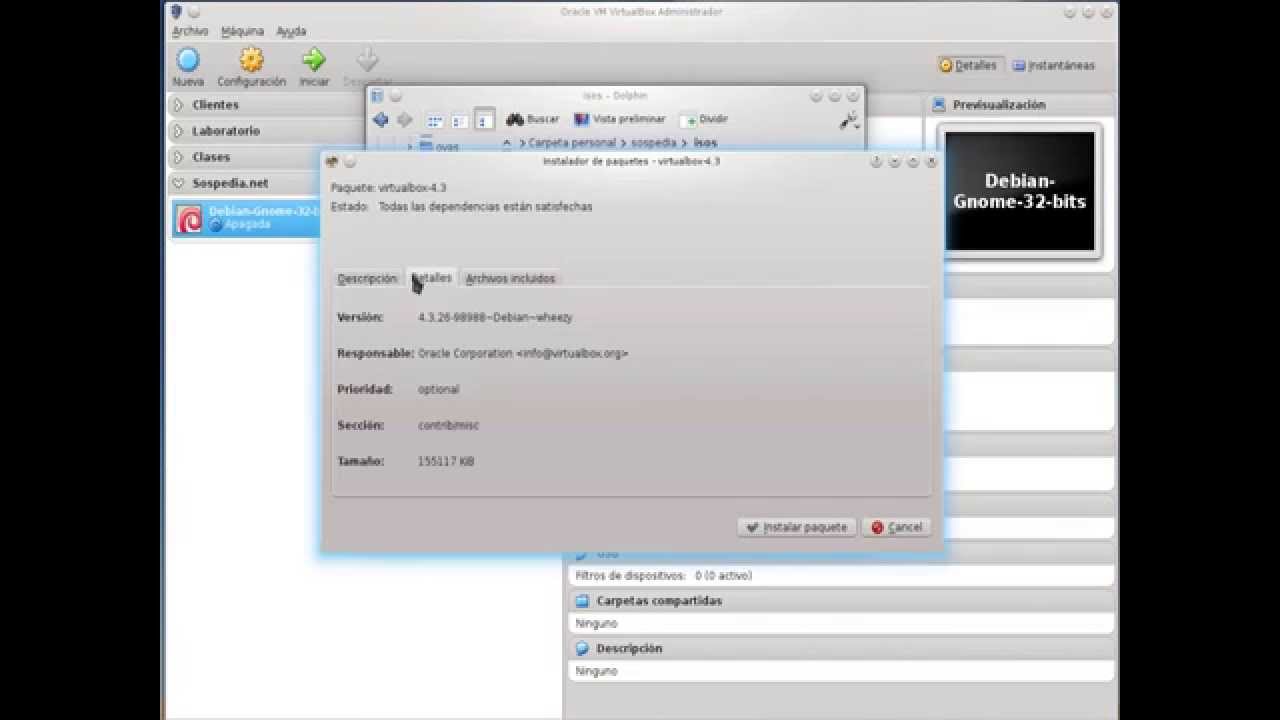Click the Buscar binoculars in Dolphin
The image size is (1280, 720).
coord(515,119)
